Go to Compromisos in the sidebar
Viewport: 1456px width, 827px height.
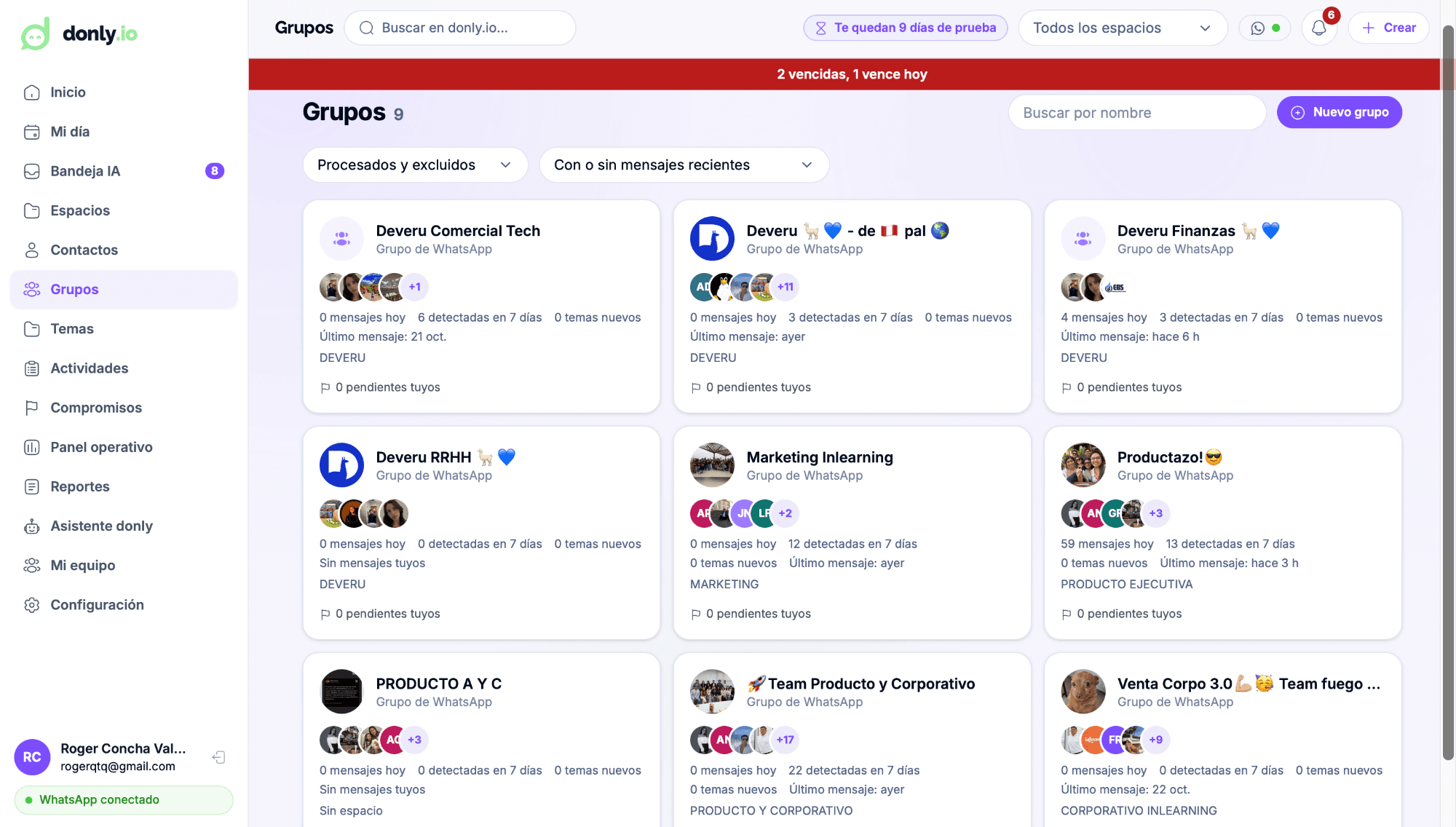tap(124, 408)
